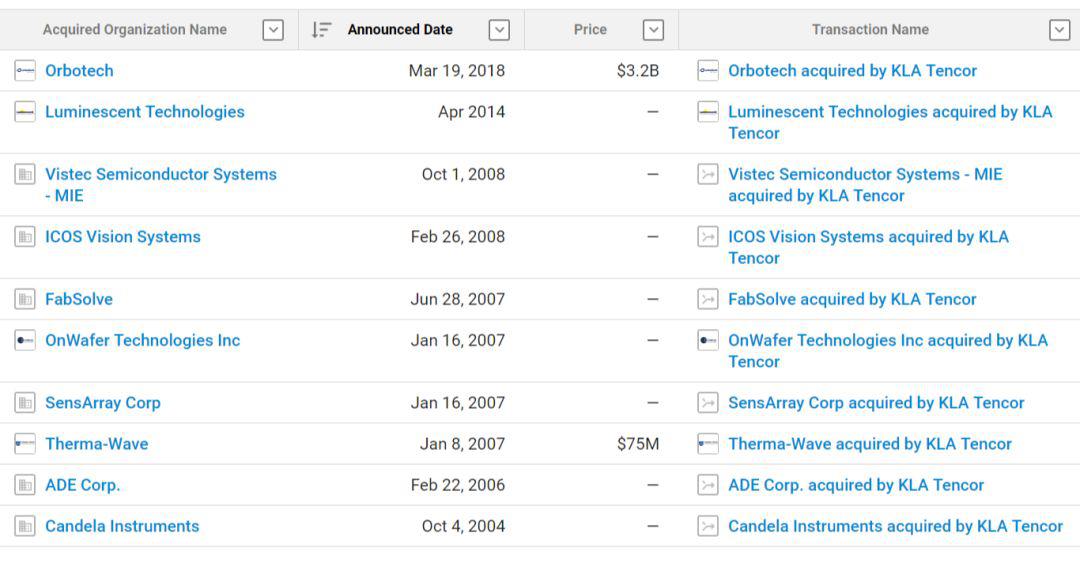Click the sort icon beside Announced Date
The image size is (1080, 563).
(x=321, y=30)
